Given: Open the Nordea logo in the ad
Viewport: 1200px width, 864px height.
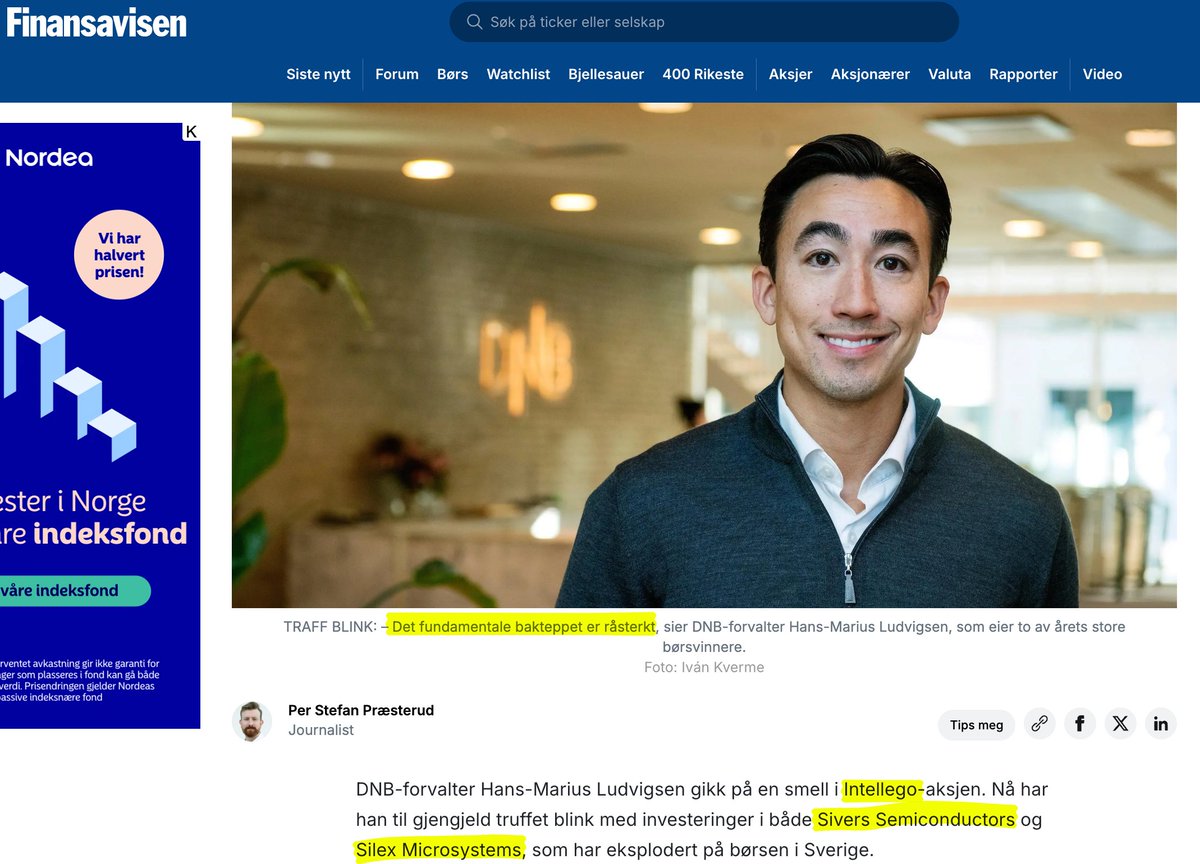Looking at the screenshot, I should tap(49, 158).
